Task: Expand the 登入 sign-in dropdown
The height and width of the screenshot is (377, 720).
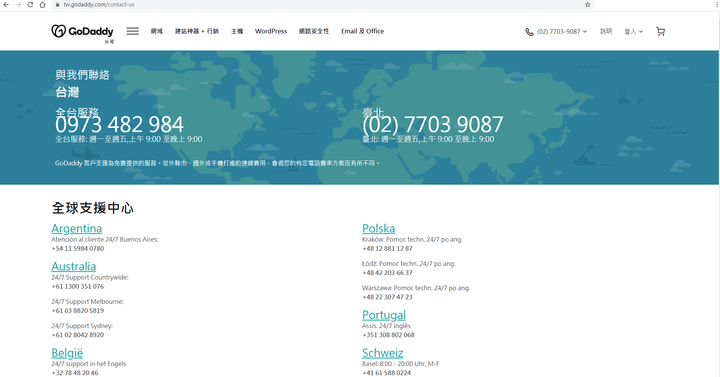Action: click(x=634, y=32)
